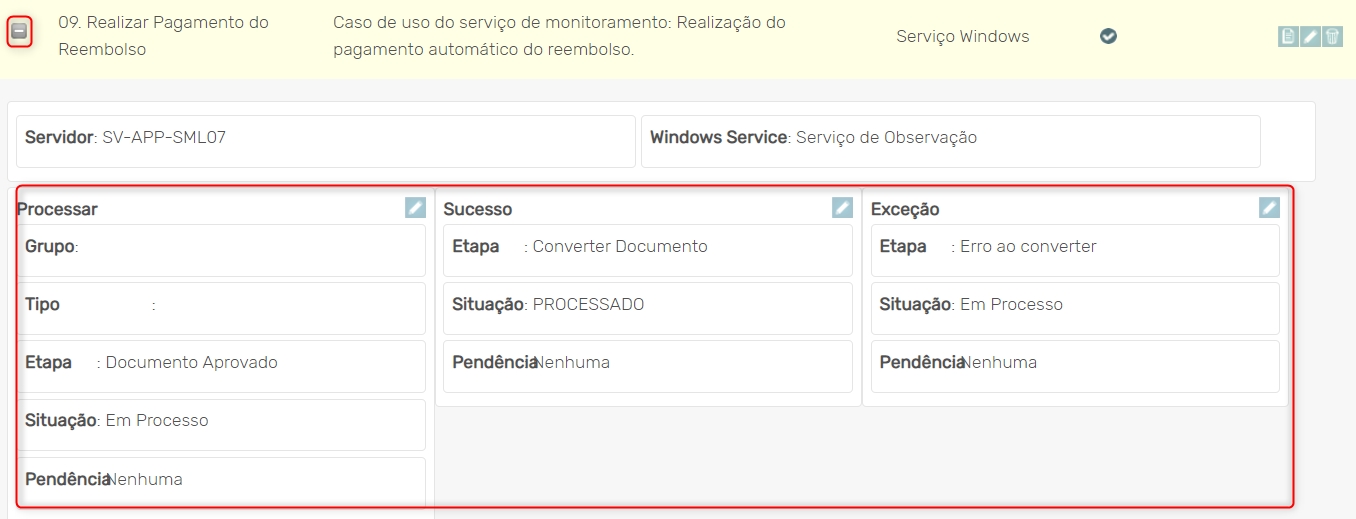This screenshot has width=1356, height=519.
Task: Click the Etapa Erro ao converter field
Action: 1075,250
